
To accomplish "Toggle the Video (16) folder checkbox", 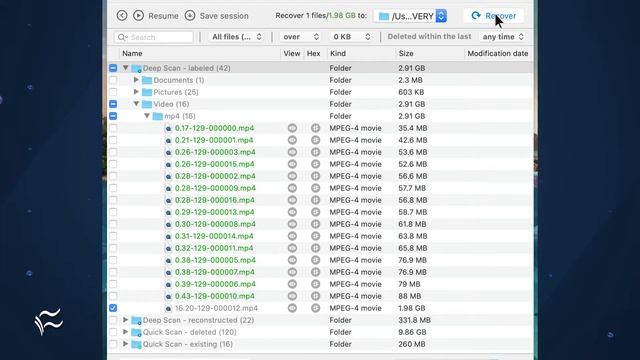I will click(x=113, y=104).
